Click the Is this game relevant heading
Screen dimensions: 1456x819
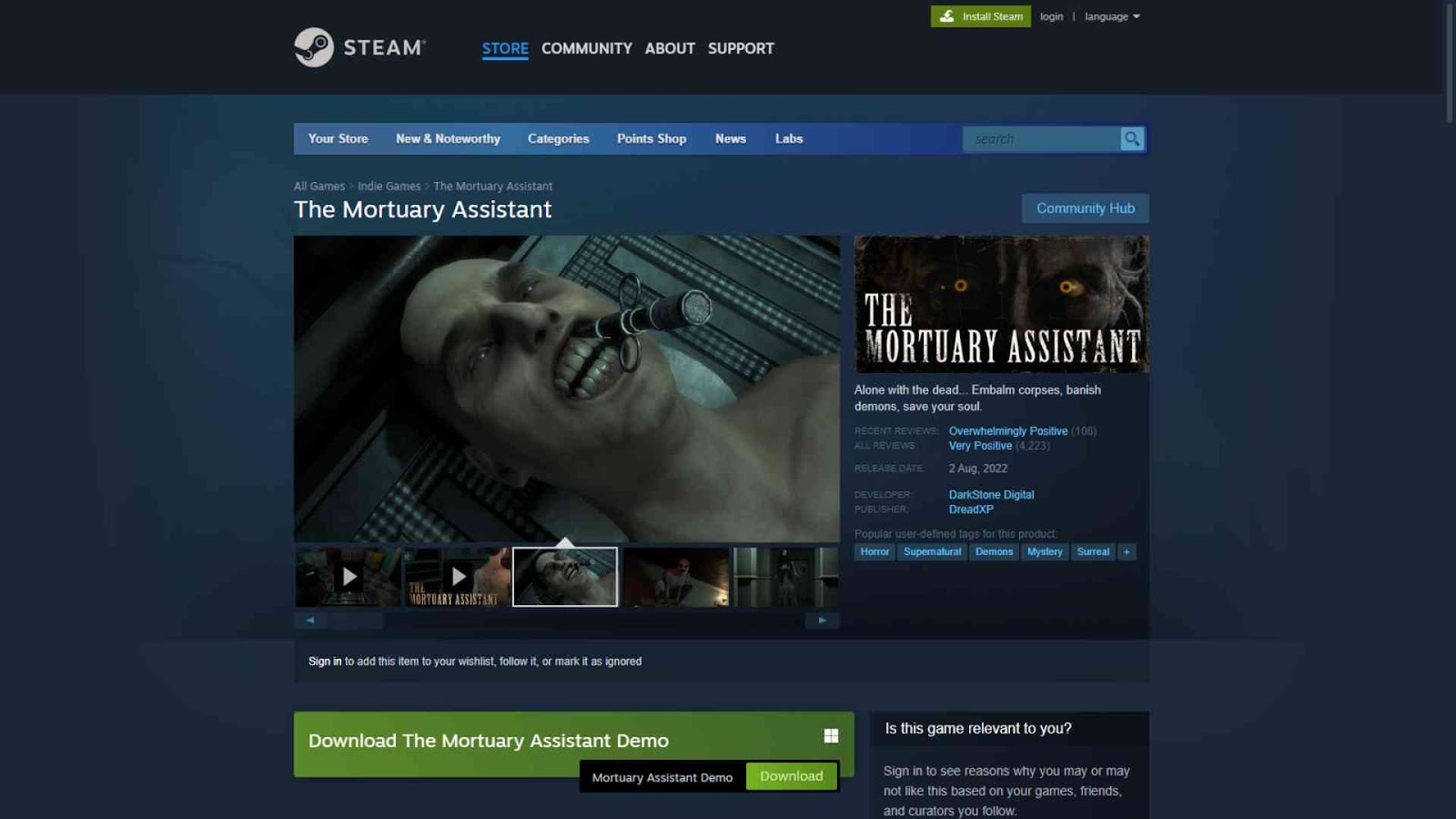978,729
